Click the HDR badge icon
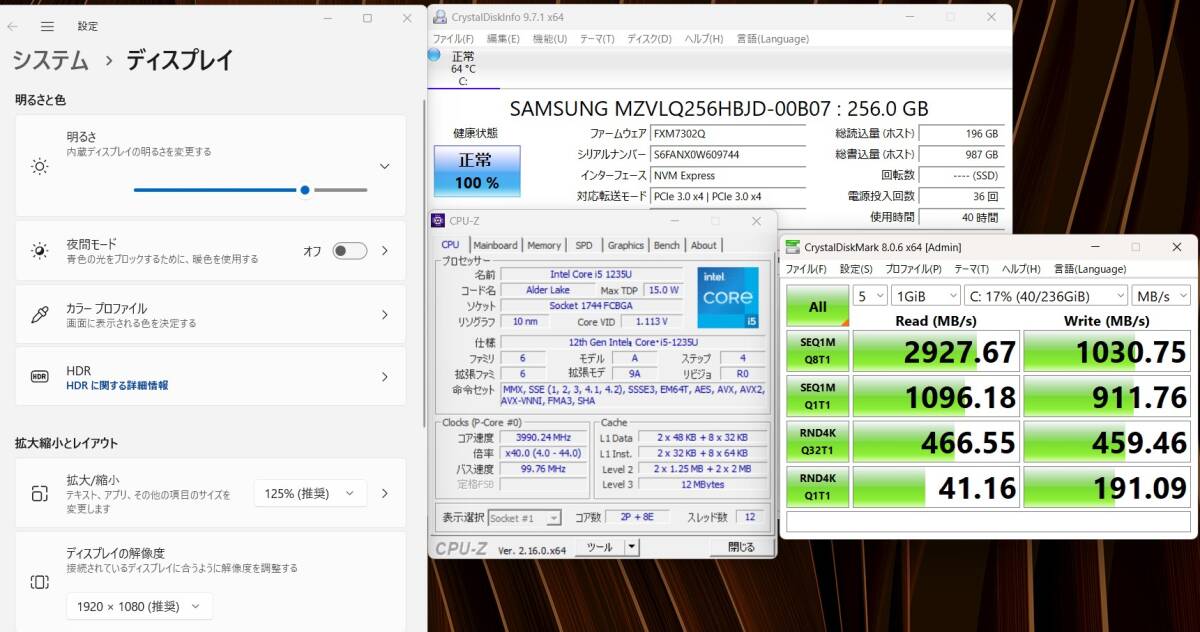Screen dimensions: 1200x632 click(x=39, y=377)
